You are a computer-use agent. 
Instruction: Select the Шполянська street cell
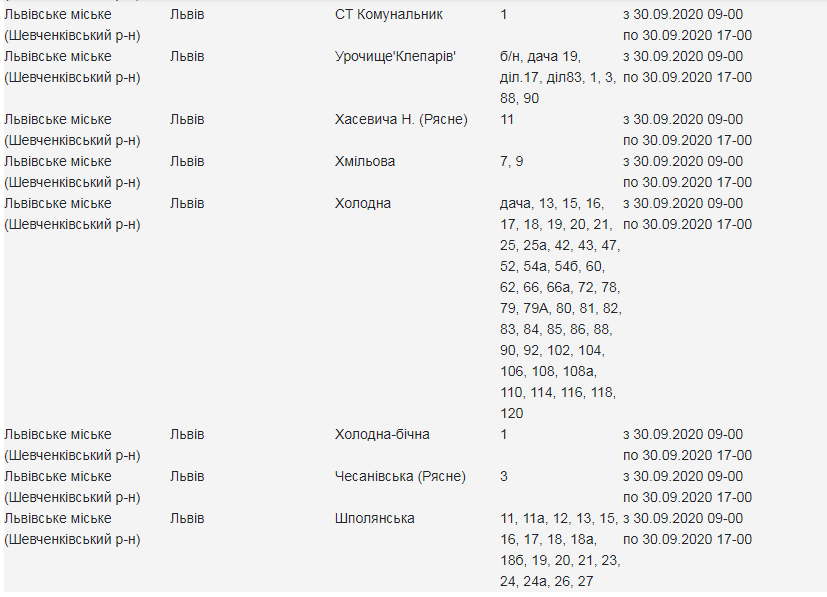[374, 518]
